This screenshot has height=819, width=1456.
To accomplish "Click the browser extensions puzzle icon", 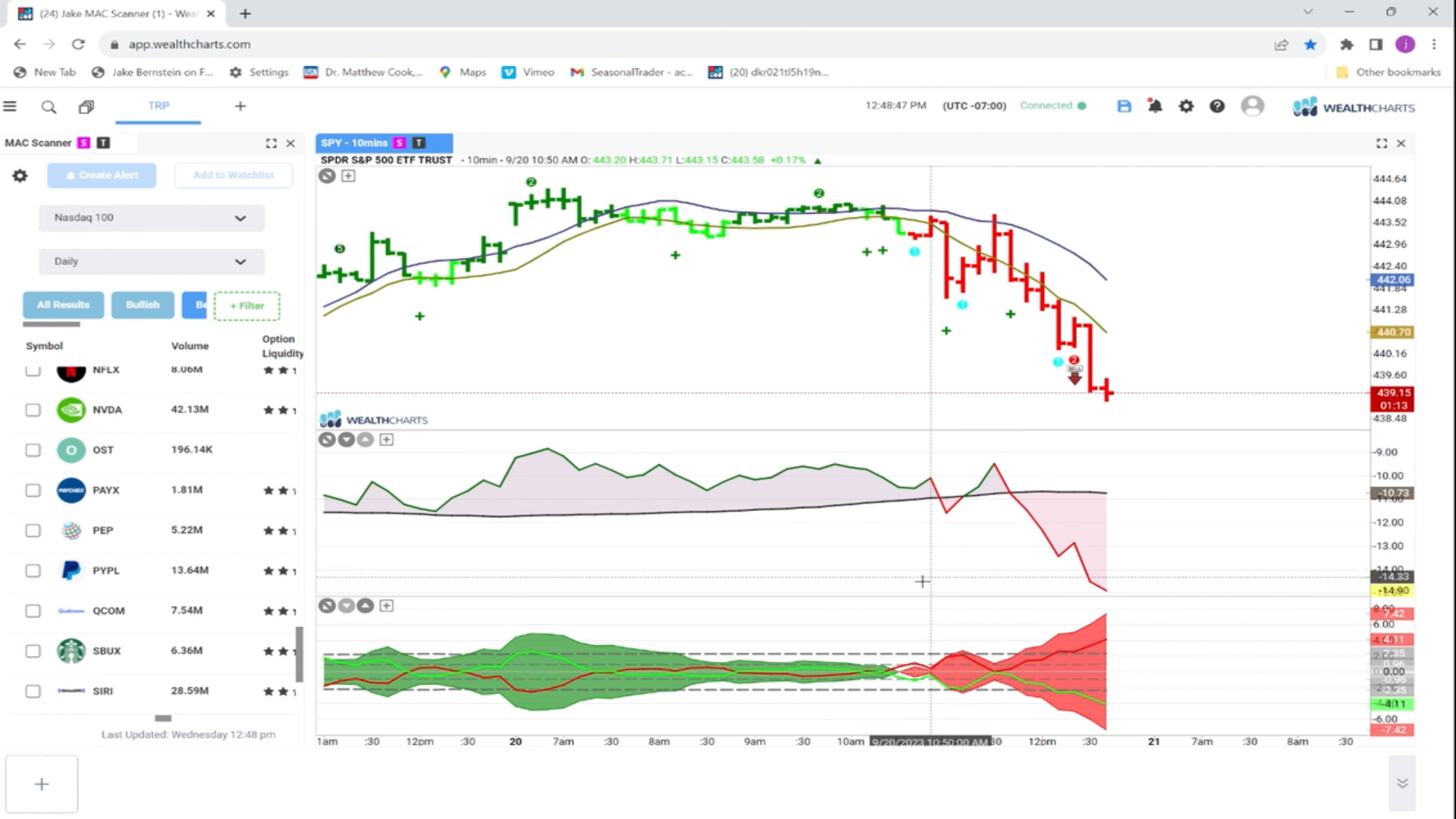I will tap(1347, 45).
